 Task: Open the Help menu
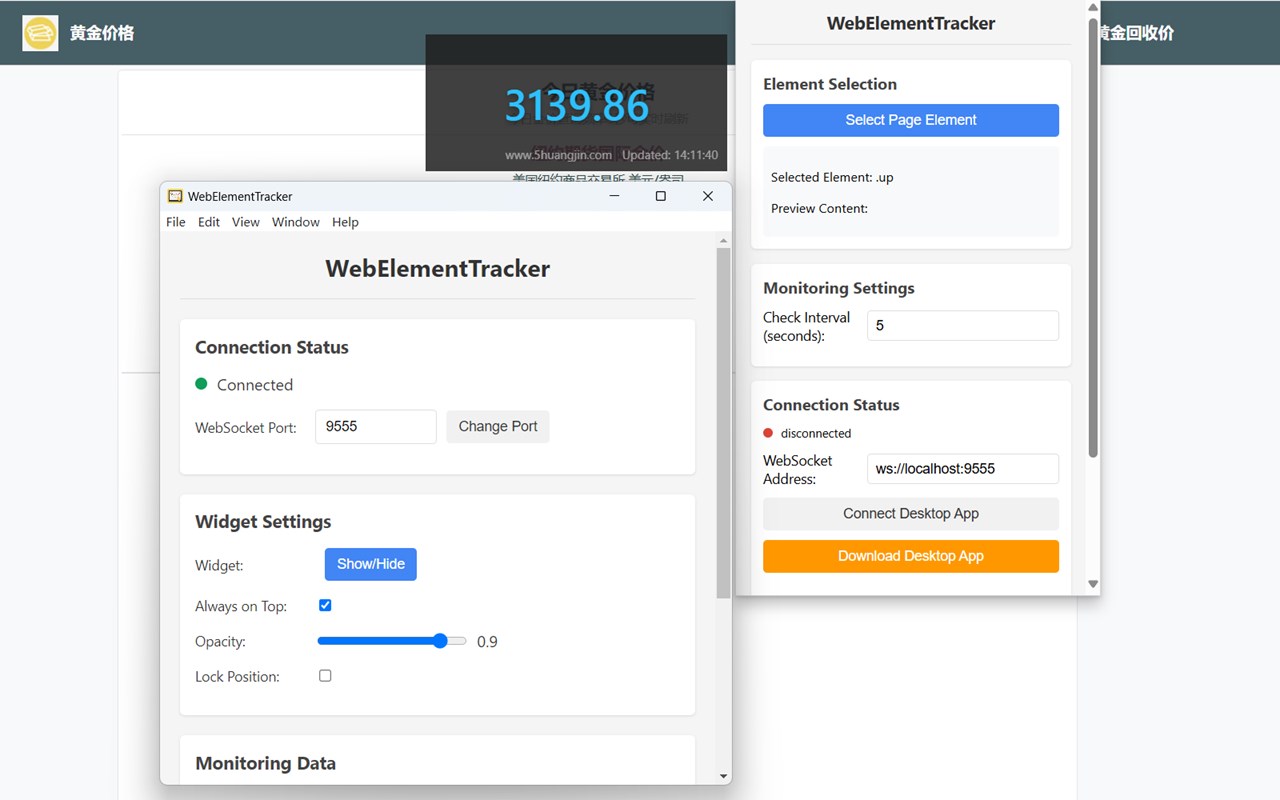tap(345, 222)
